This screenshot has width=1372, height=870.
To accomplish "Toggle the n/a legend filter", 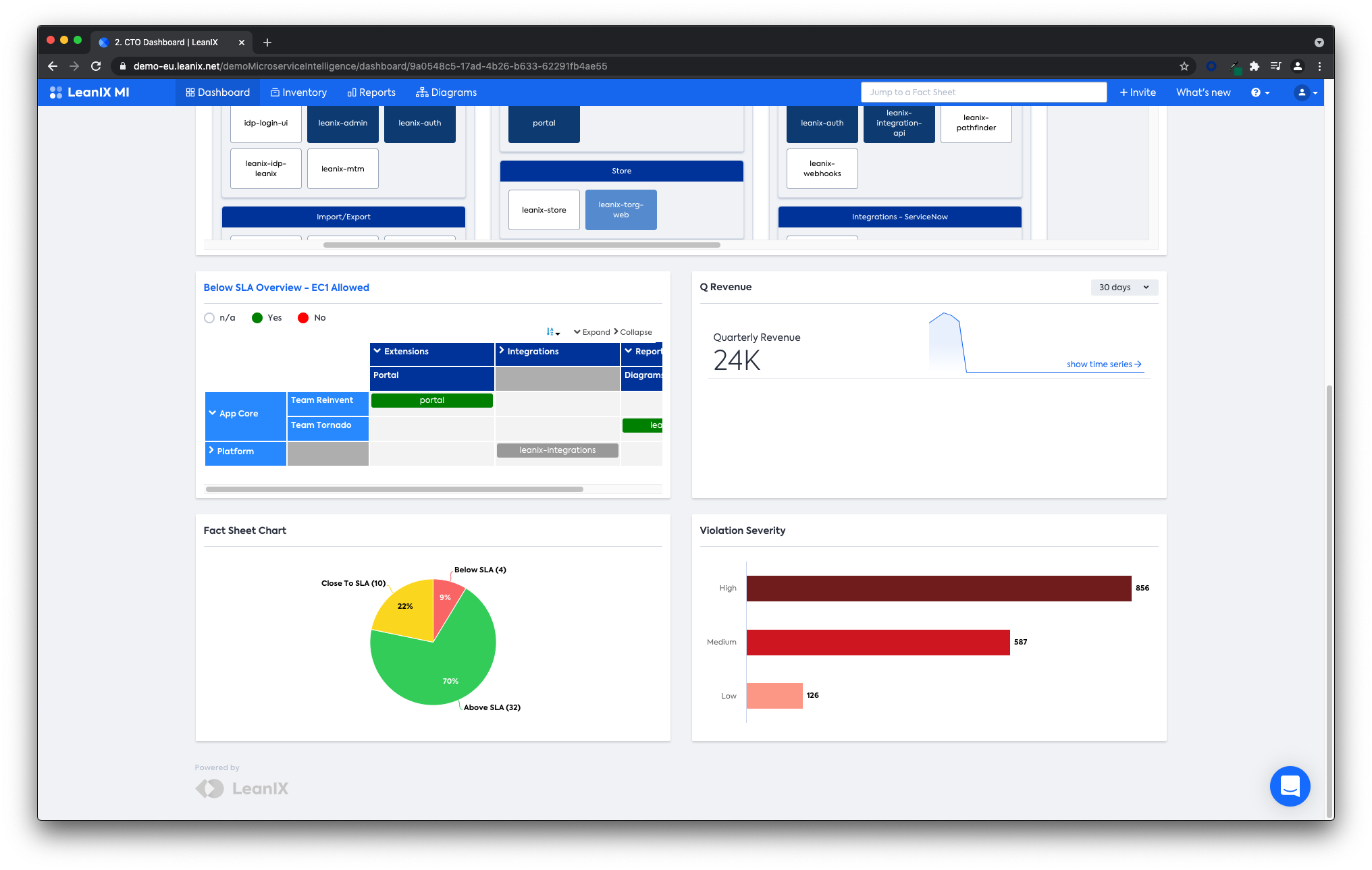I will [x=209, y=318].
